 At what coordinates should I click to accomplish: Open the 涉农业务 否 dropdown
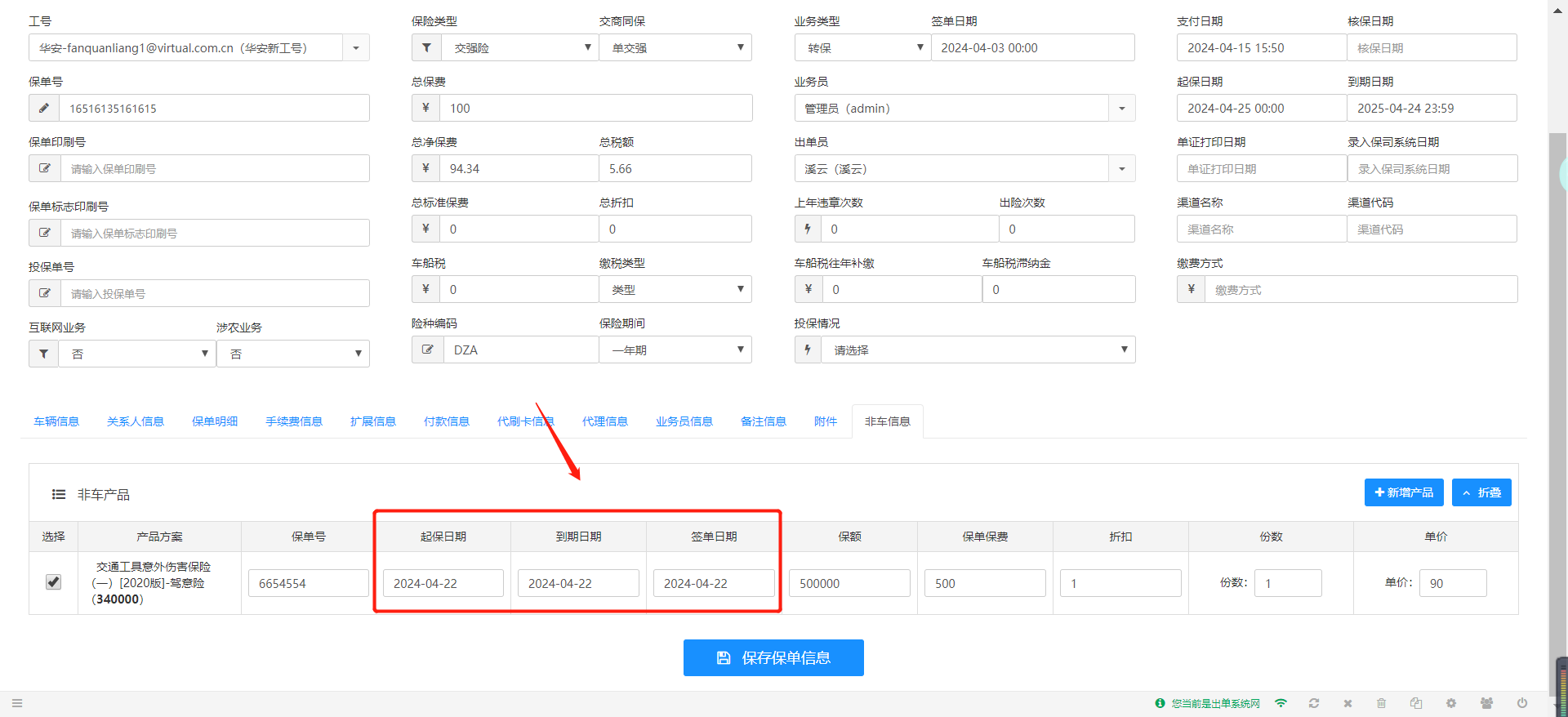293,354
